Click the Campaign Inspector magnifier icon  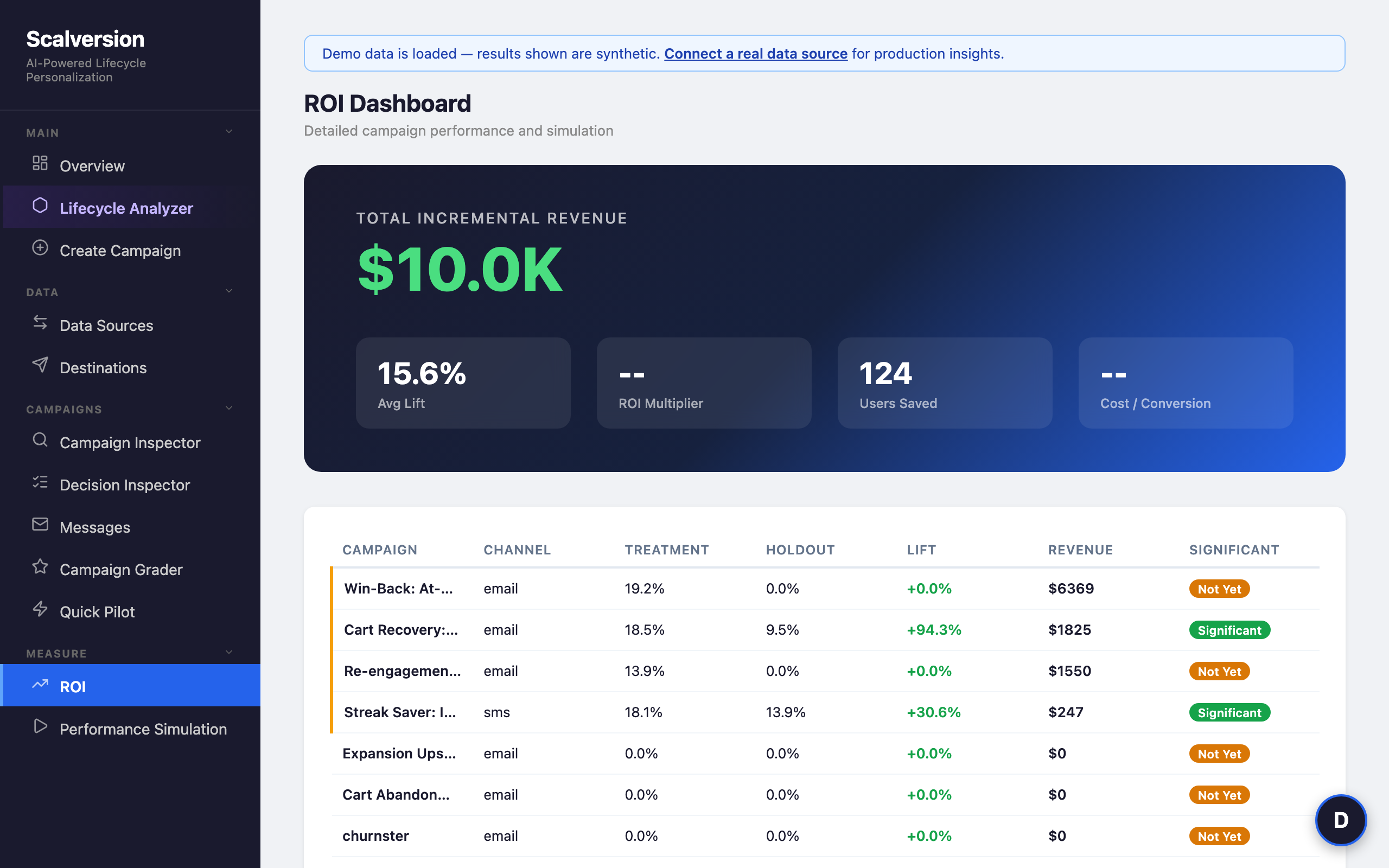point(40,440)
